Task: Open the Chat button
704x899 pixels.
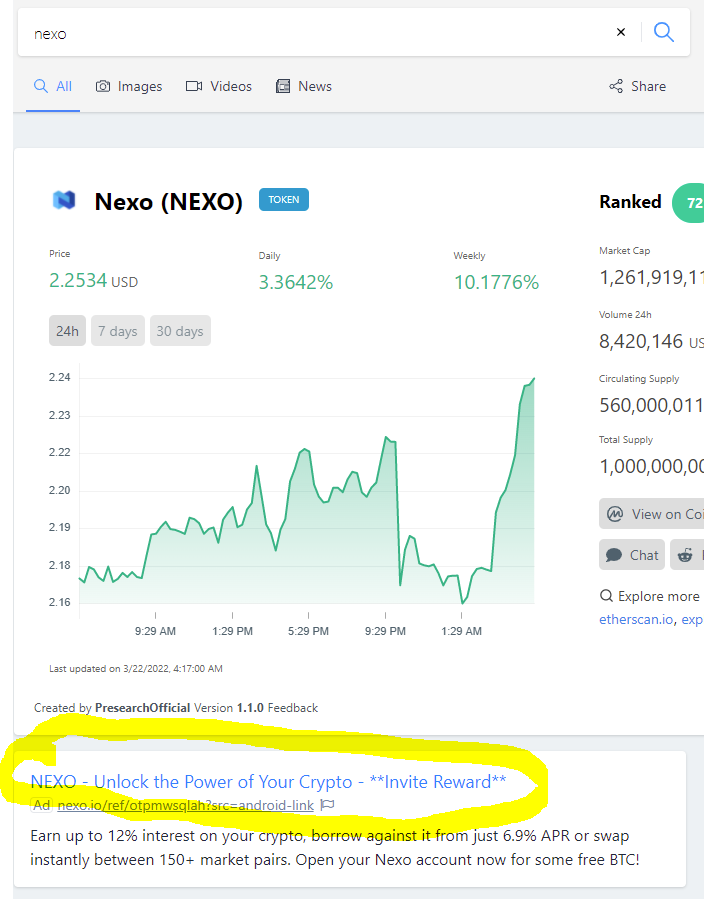Action: [632, 555]
